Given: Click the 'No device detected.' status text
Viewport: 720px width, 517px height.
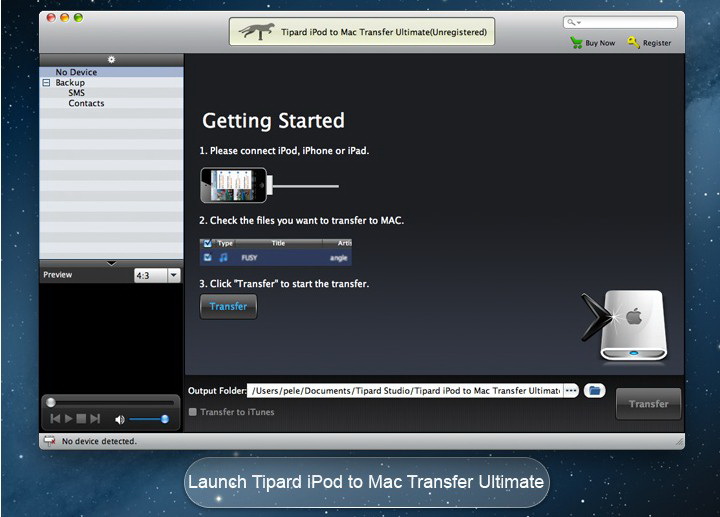Looking at the screenshot, I should pyautogui.click(x=99, y=441).
